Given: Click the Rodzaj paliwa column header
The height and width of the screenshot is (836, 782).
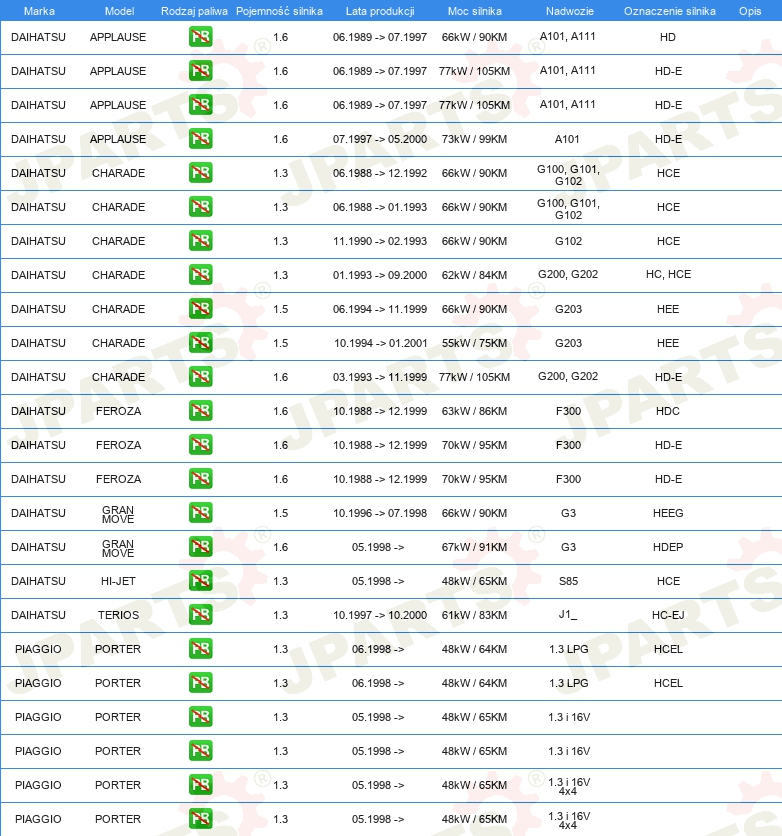Looking at the screenshot, I should 194,11.
